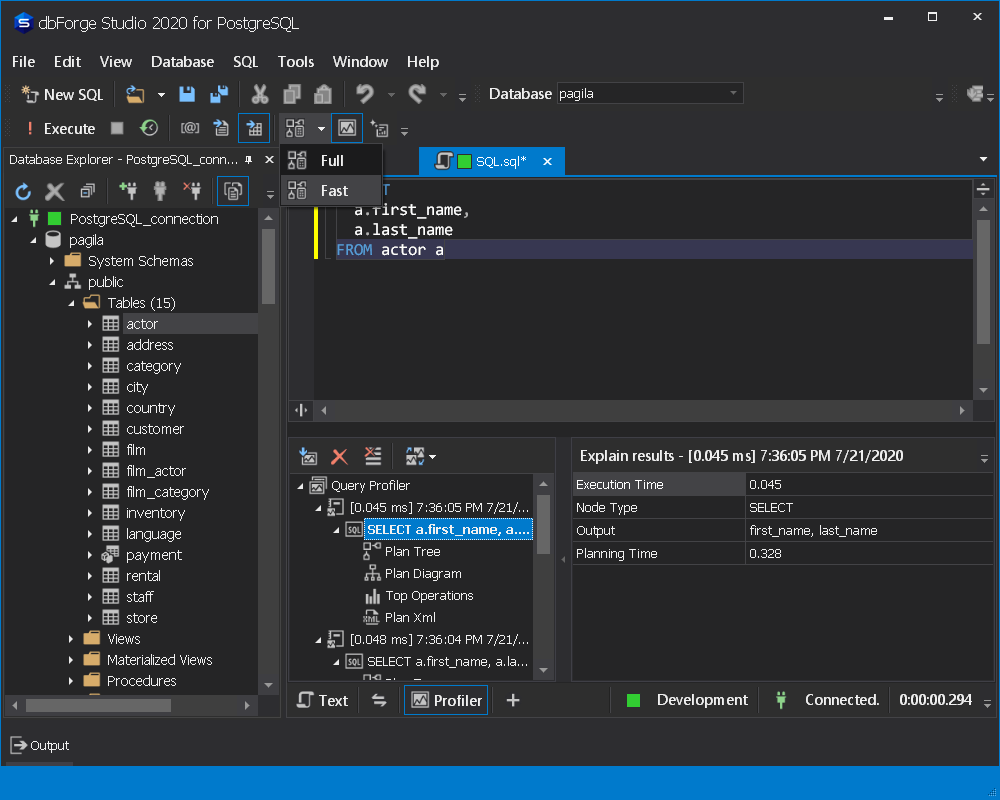Add a new view with plus button
The image size is (1000, 800).
(513, 700)
